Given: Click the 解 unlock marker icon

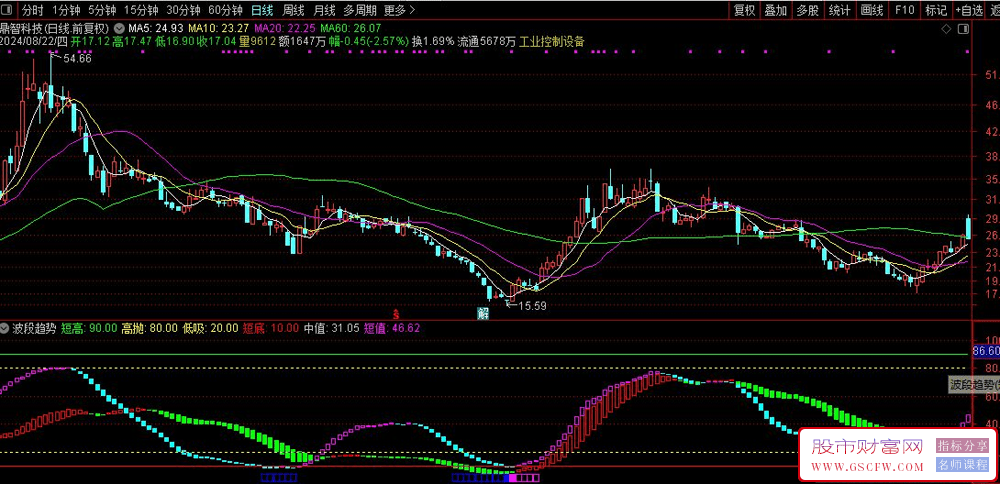Looking at the screenshot, I should tap(483, 313).
